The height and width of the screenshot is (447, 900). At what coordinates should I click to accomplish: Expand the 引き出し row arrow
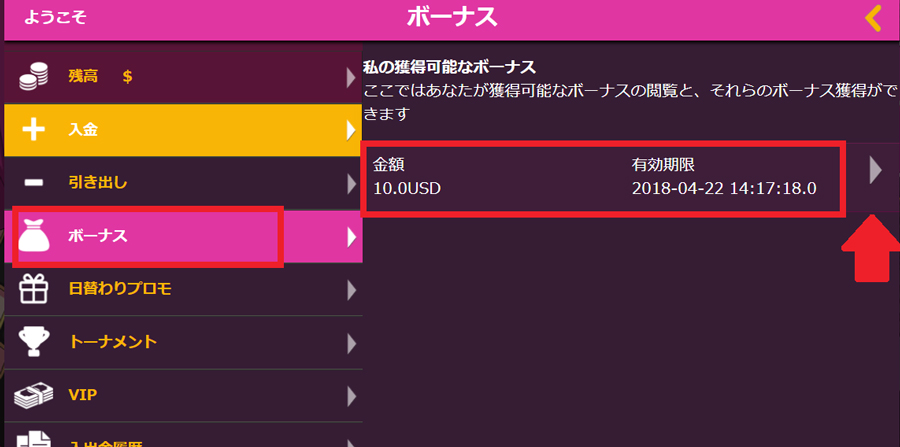point(351,184)
